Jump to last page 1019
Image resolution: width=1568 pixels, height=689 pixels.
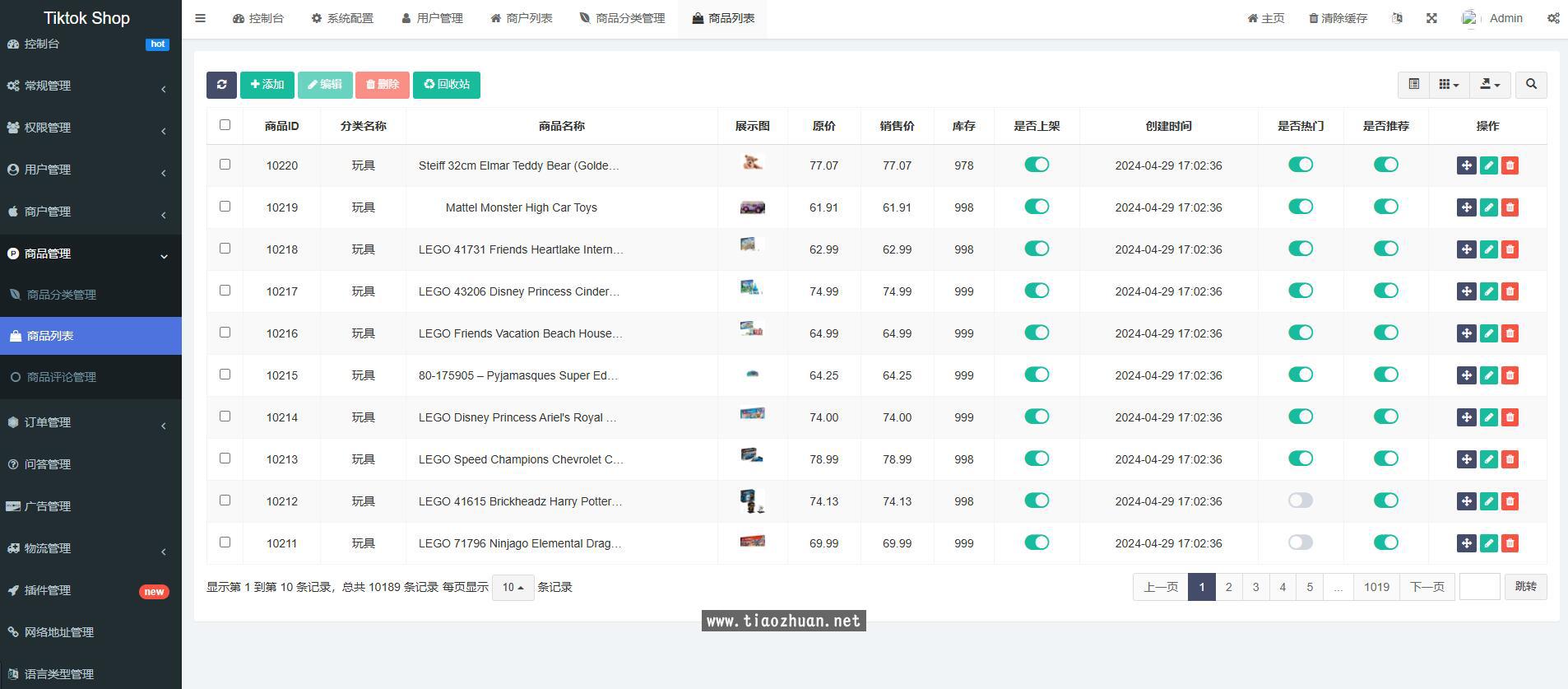[1376, 587]
